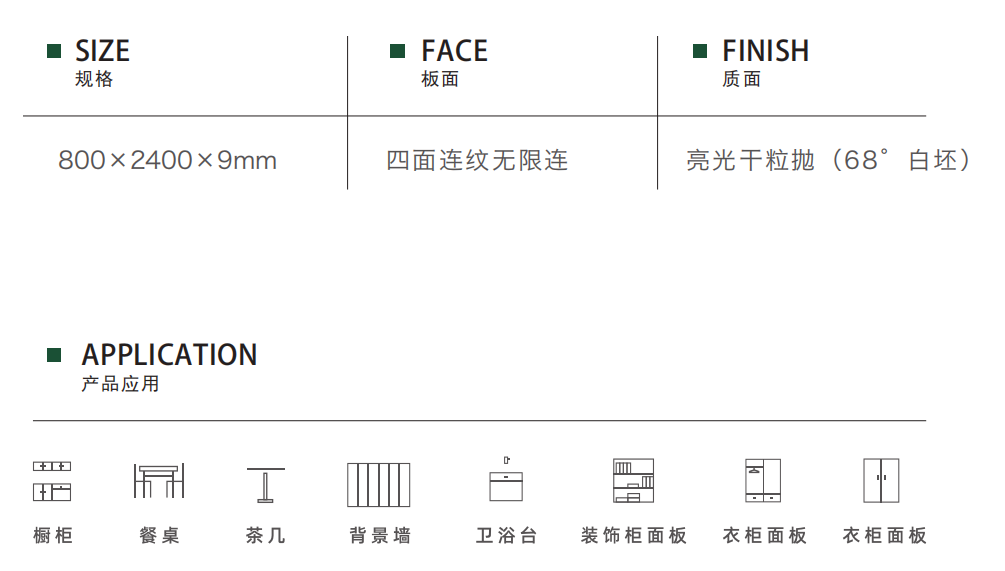Click the kitchen cabinet (橱柜) icon
Viewport: 1005px width, 571px height.
point(52,481)
